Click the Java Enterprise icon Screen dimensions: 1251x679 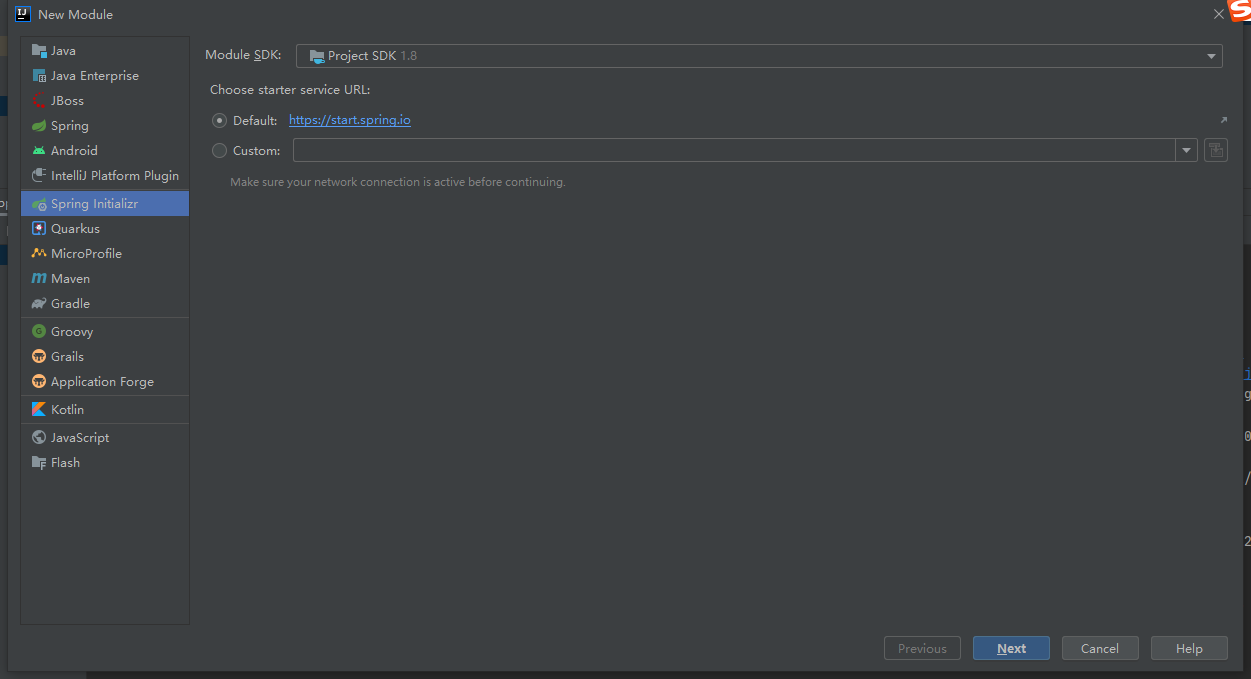[39, 76]
